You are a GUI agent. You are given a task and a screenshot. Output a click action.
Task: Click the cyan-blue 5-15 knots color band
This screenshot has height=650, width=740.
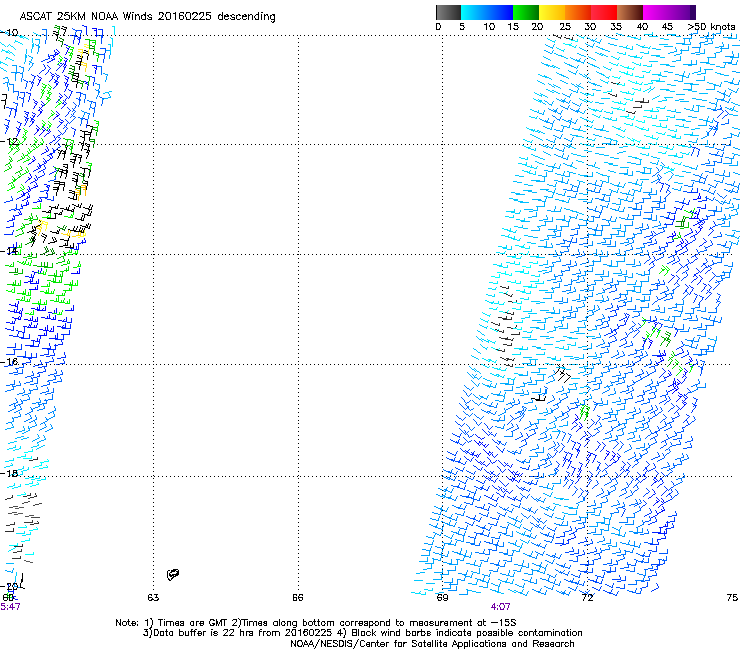[487, 12]
